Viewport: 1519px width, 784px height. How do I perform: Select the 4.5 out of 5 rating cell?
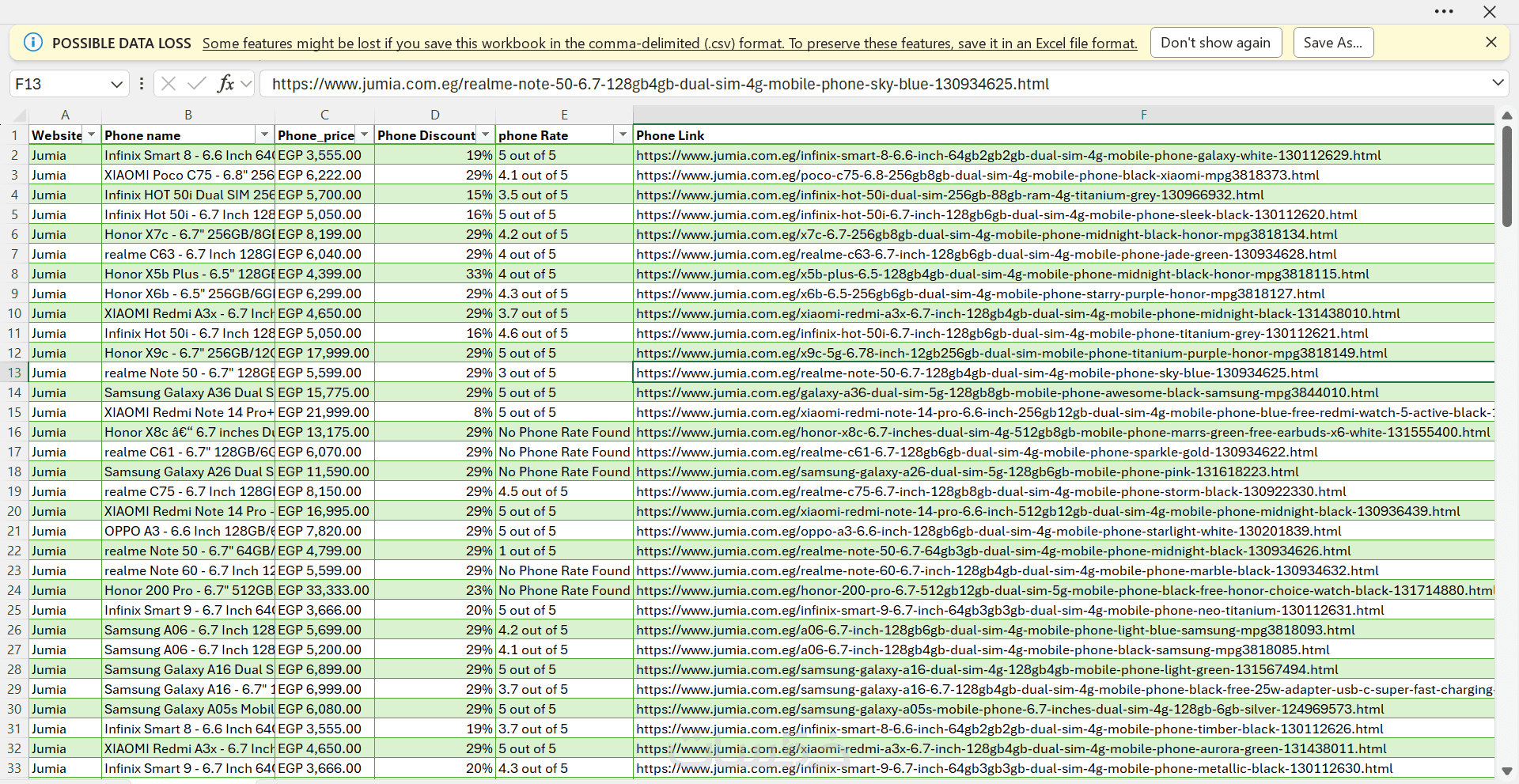click(564, 491)
